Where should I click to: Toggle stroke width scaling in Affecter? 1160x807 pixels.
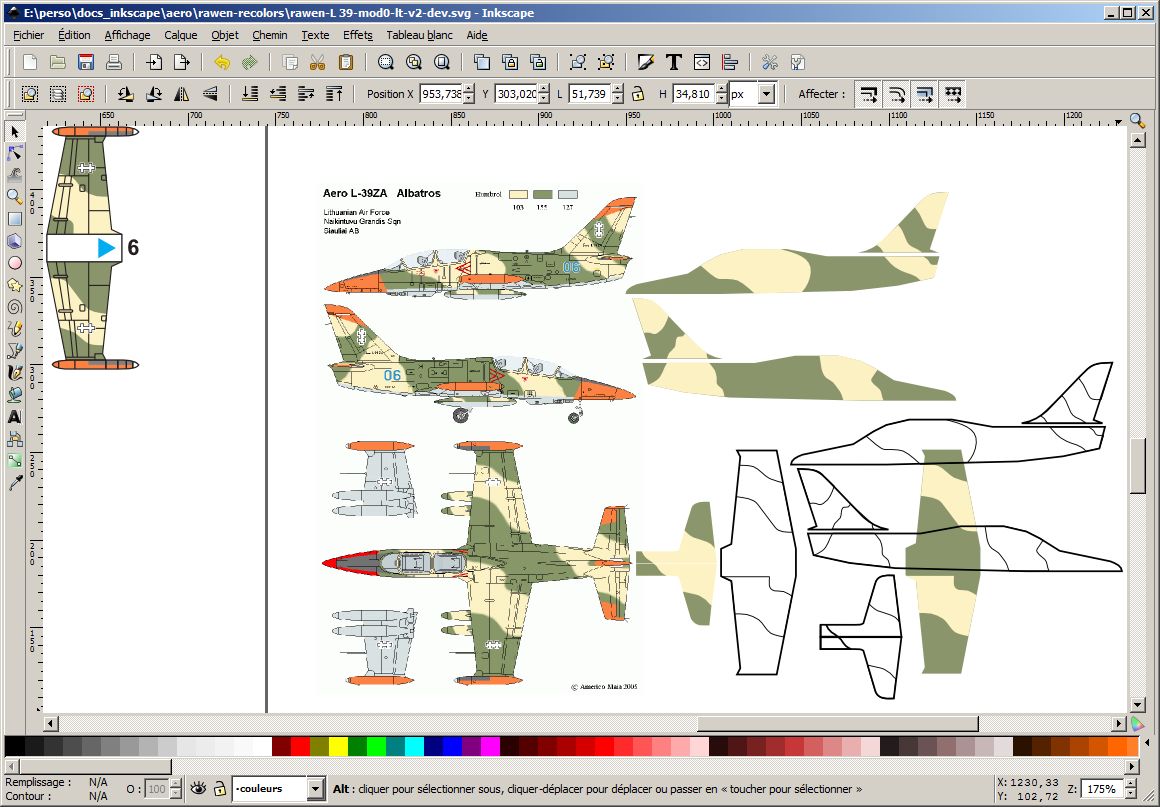(869, 94)
